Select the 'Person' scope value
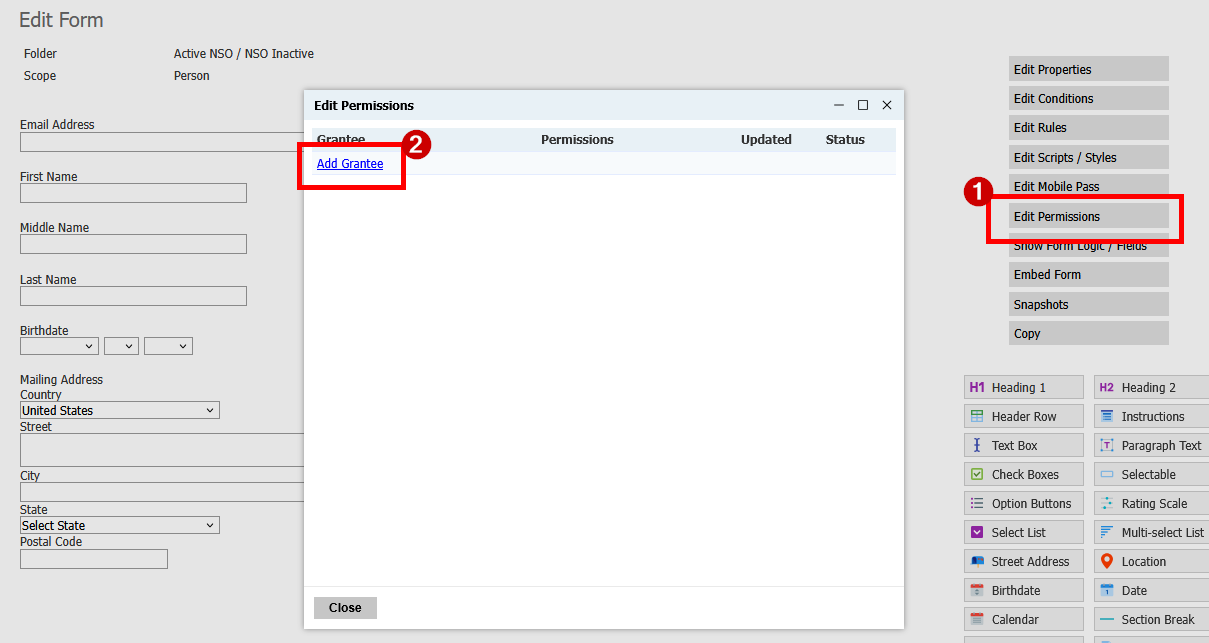The width and height of the screenshot is (1209, 643). pos(192,76)
